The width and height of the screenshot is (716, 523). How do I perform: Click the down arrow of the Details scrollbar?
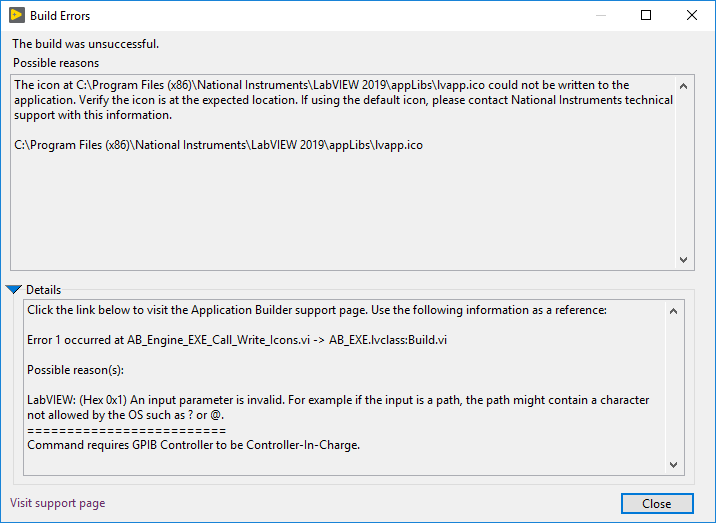point(673,465)
